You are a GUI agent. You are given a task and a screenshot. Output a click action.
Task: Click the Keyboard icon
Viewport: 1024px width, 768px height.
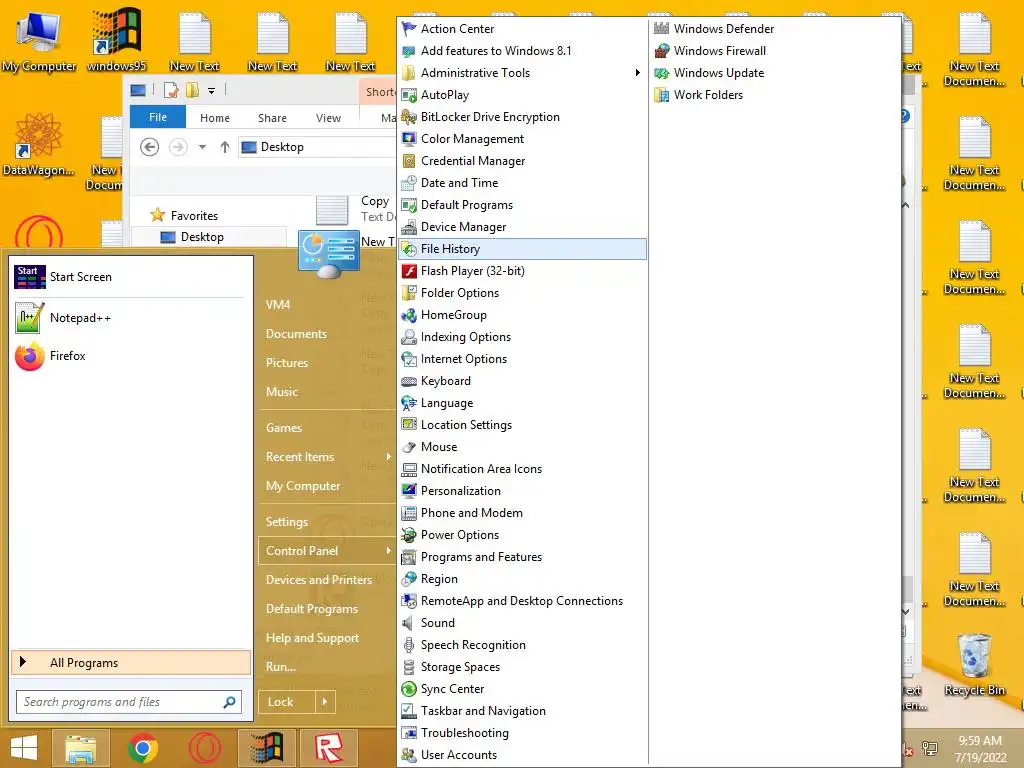409,381
